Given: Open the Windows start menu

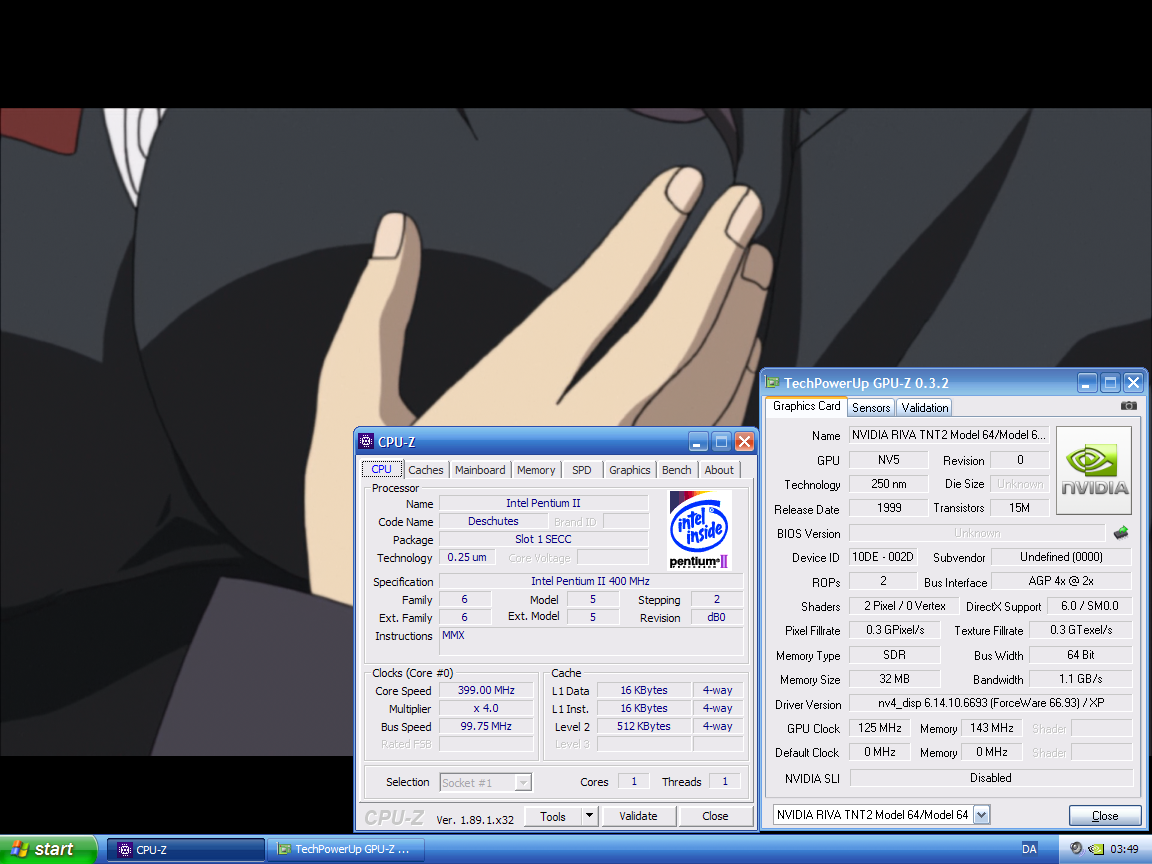Looking at the screenshot, I should (x=48, y=849).
